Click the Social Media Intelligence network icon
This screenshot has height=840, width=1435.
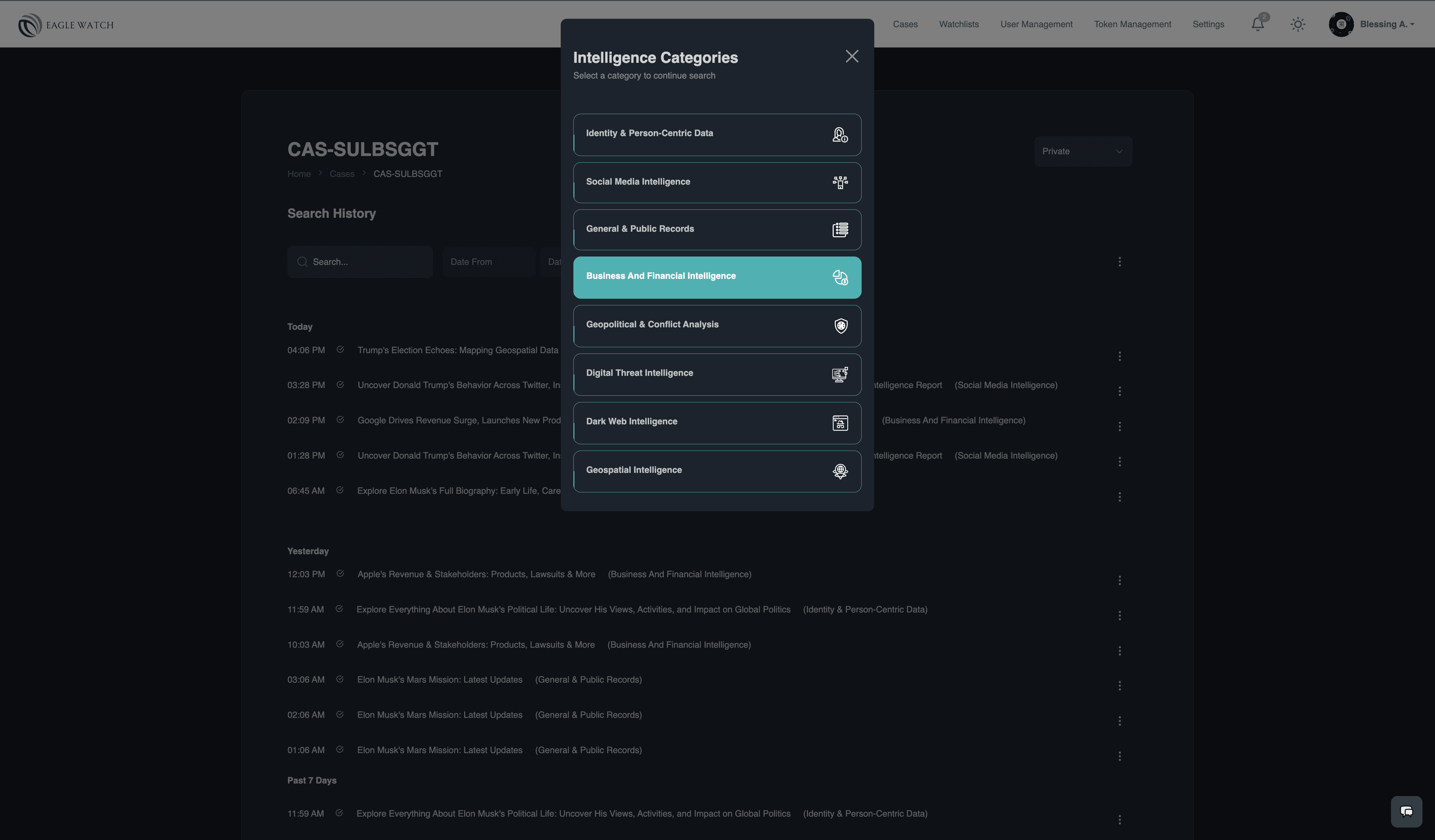pos(840,182)
